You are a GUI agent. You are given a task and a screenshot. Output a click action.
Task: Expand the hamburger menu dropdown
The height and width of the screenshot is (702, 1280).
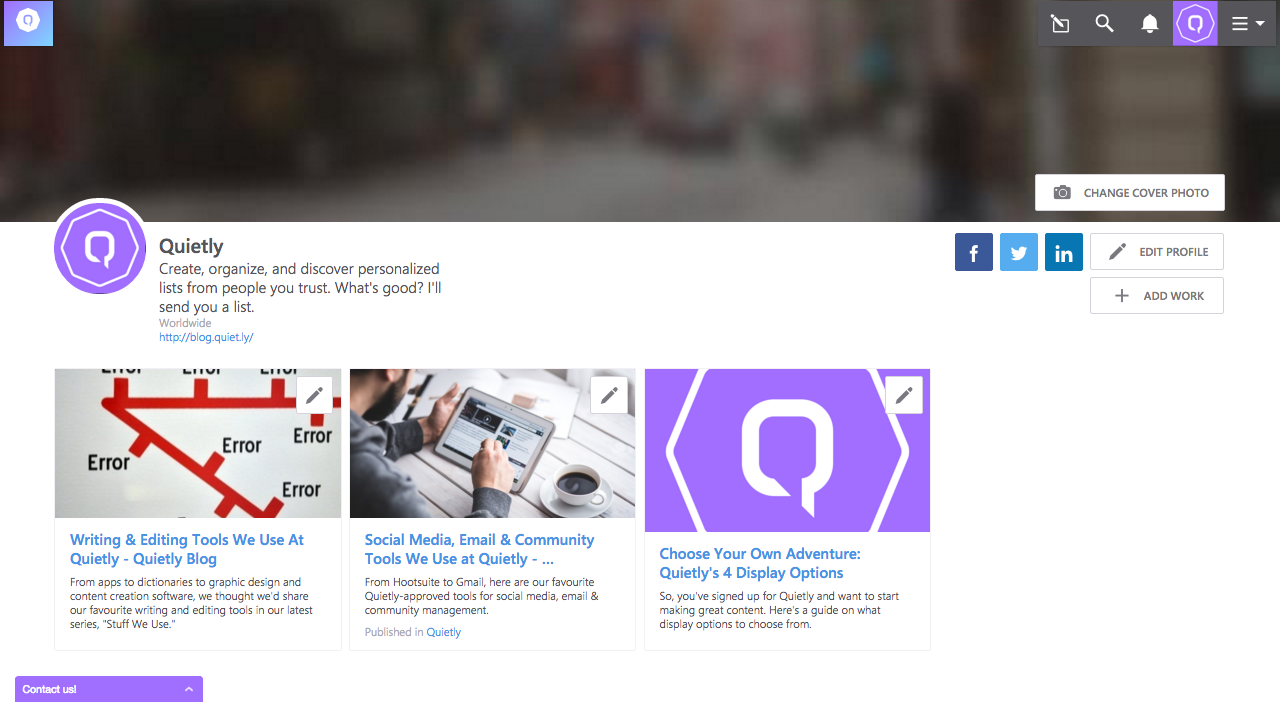pos(1247,23)
